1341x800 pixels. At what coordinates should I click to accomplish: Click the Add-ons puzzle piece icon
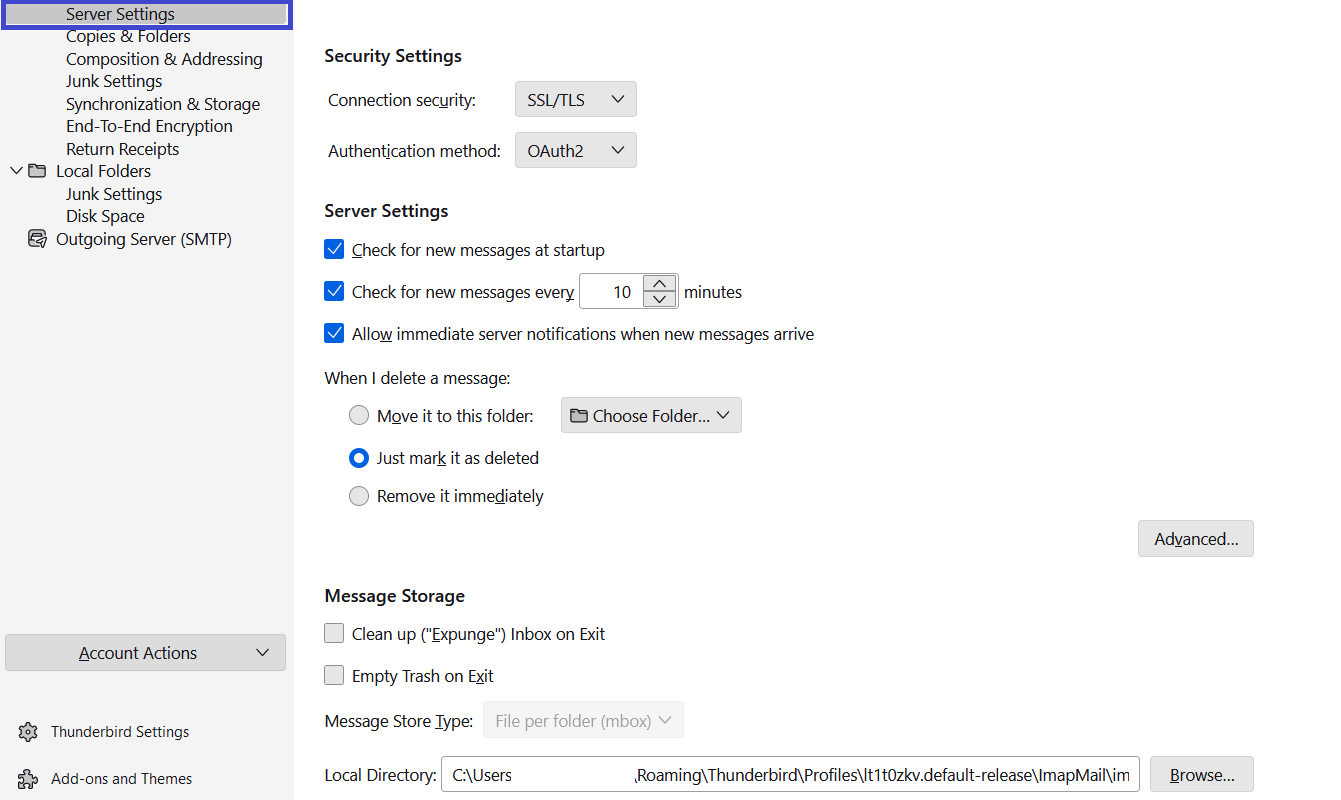point(25,778)
